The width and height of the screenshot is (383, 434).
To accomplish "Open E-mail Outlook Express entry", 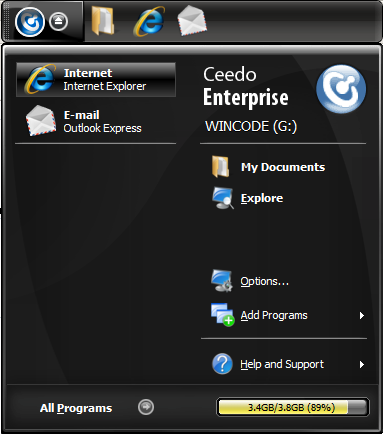I will coord(96,121).
